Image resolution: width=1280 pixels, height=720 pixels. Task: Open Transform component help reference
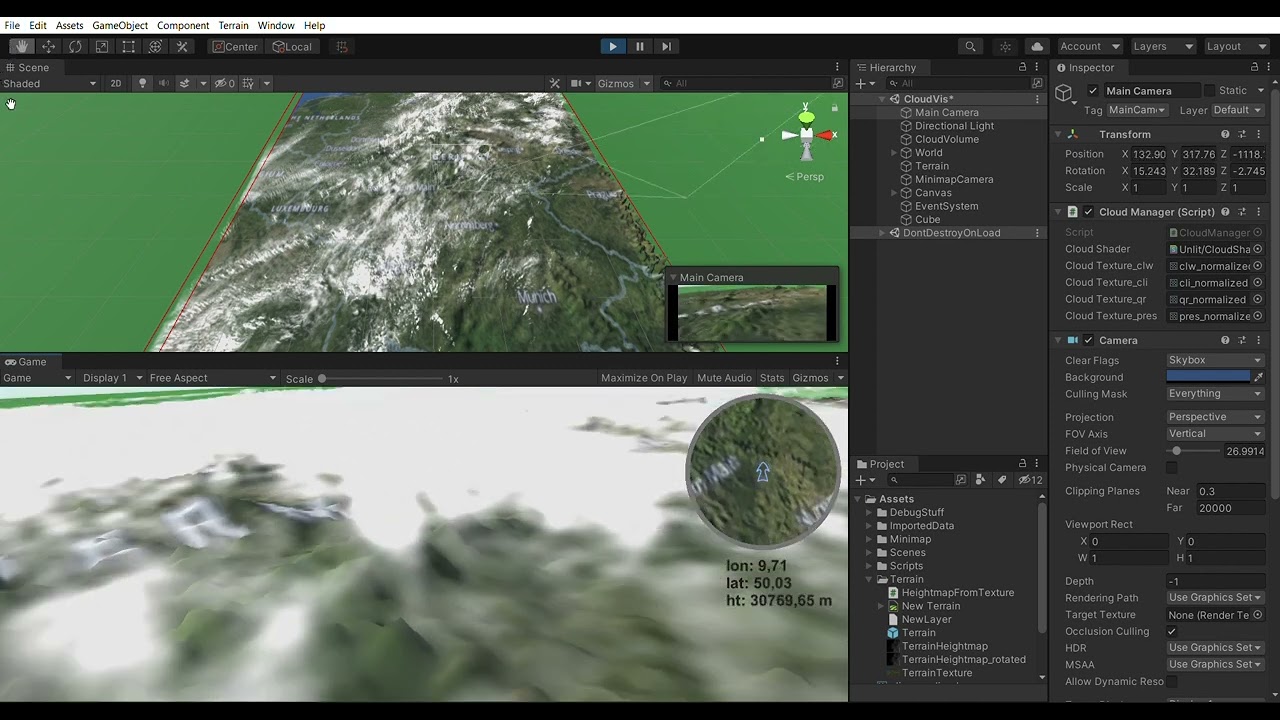(x=1225, y=134)
